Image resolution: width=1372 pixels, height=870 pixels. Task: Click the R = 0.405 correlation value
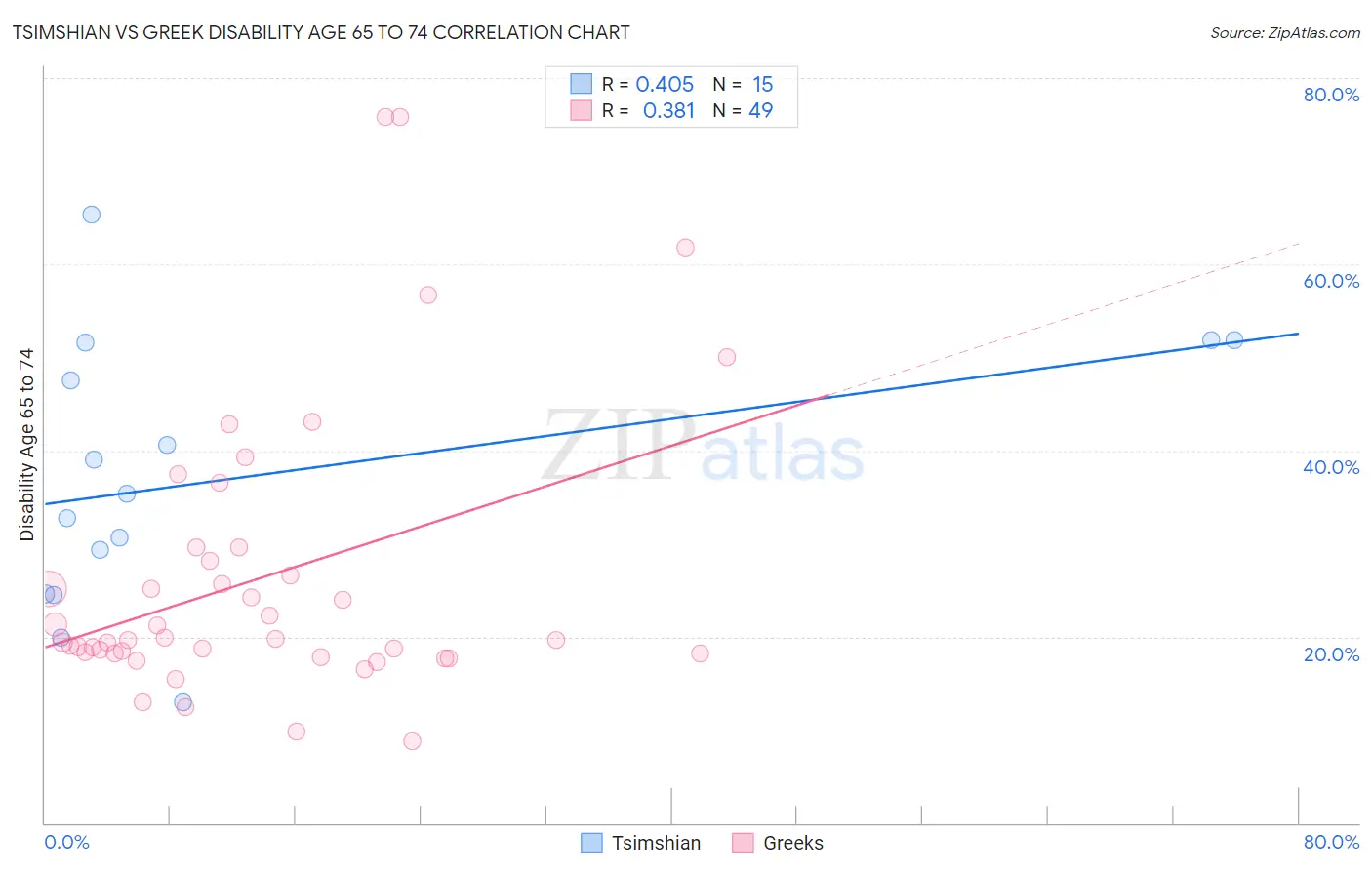[x=648, y=84]
